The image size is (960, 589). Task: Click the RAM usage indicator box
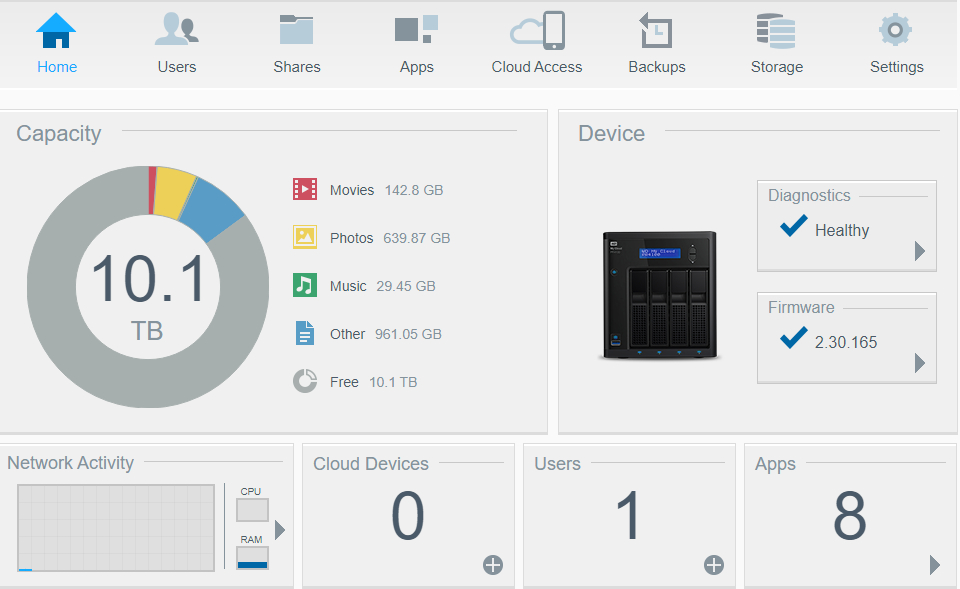point(252,558)
